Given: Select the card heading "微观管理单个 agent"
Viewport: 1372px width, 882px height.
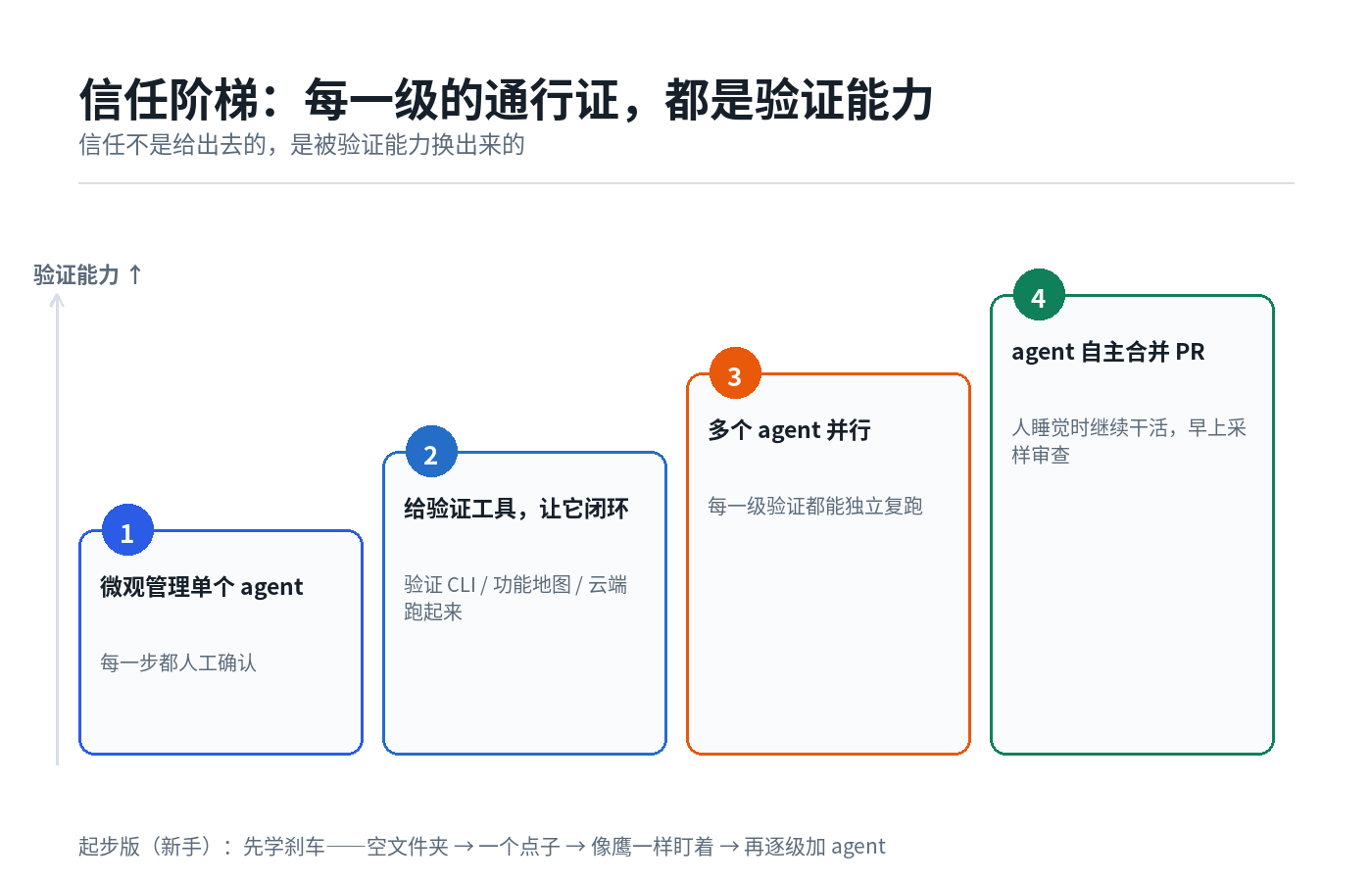Looking at the screenshot, I should pos(202,587).
